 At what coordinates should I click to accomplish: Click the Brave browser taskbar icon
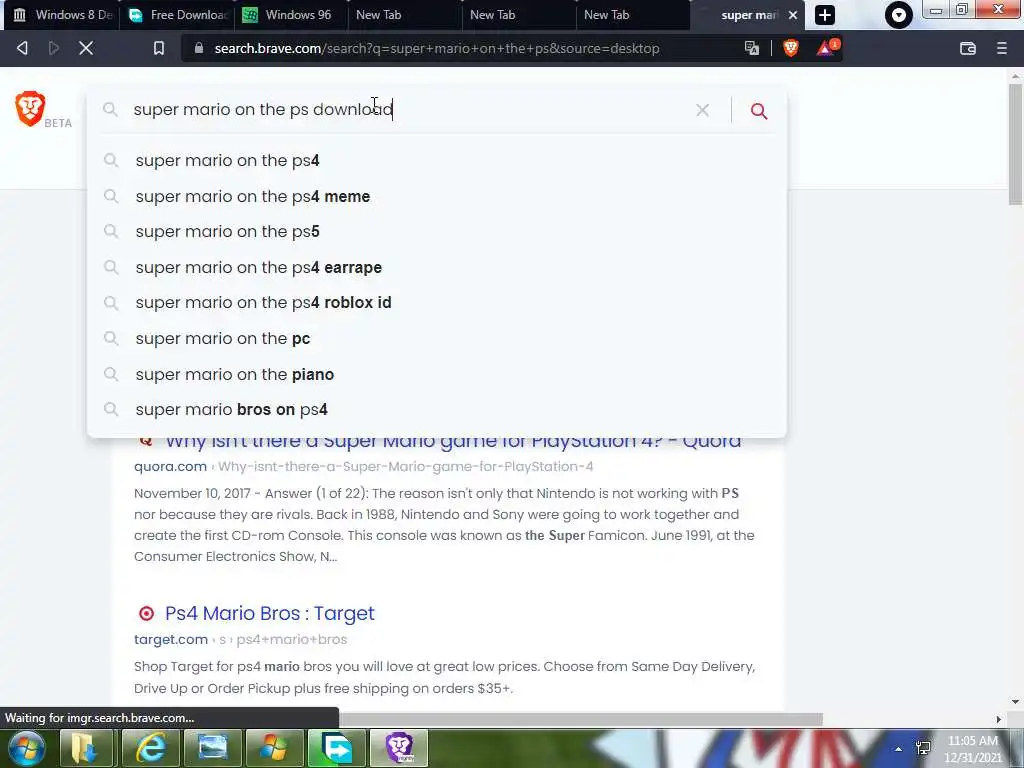click(398, 748)
